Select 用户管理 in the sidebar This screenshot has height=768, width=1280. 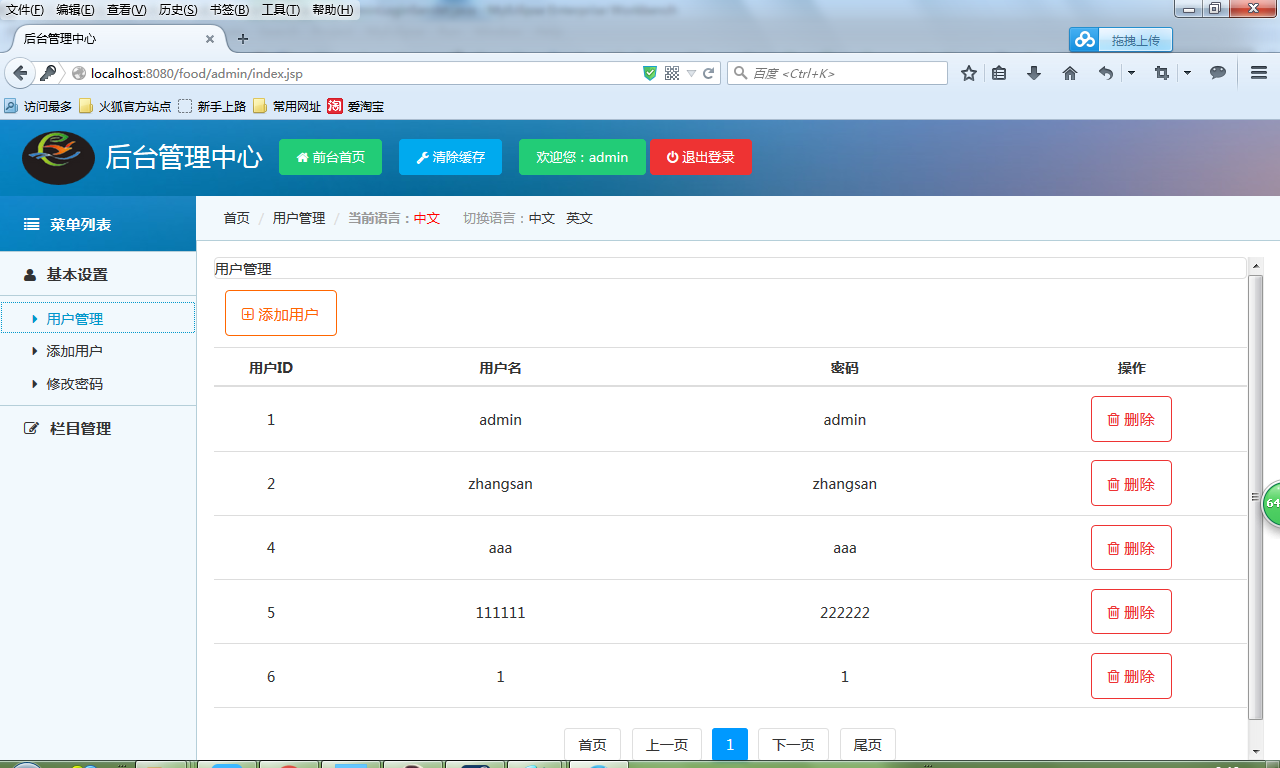pyautogui.click(x=98, y=318)
